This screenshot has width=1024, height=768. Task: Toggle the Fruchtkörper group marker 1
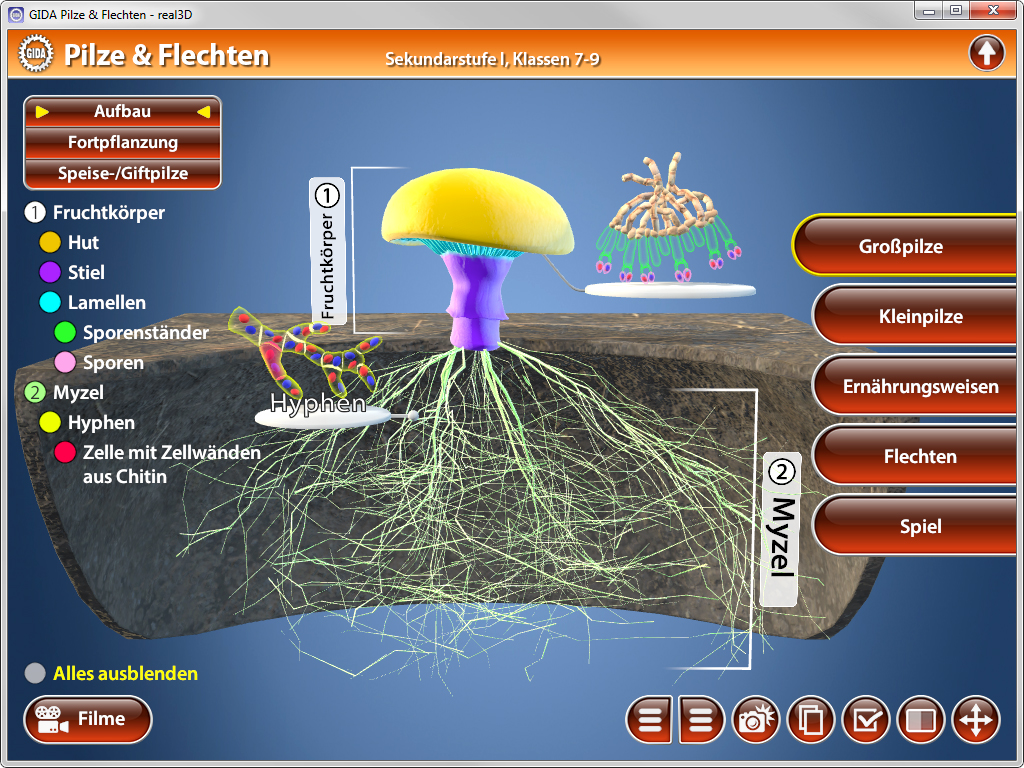point(35,212)
